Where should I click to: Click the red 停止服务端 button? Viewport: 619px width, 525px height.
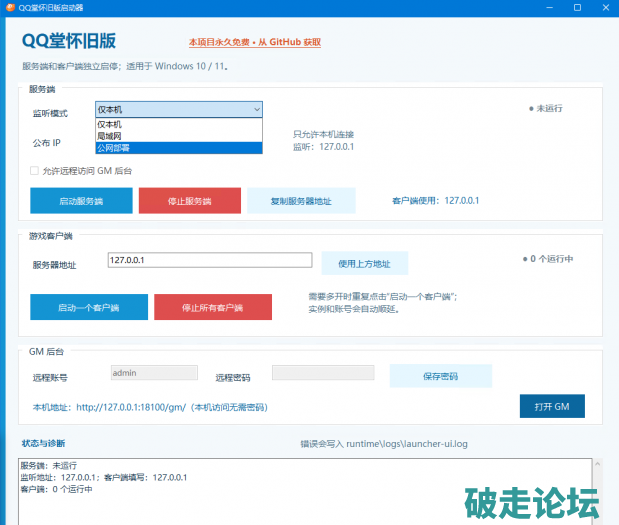pyautogui.click(x=190, y=201)
